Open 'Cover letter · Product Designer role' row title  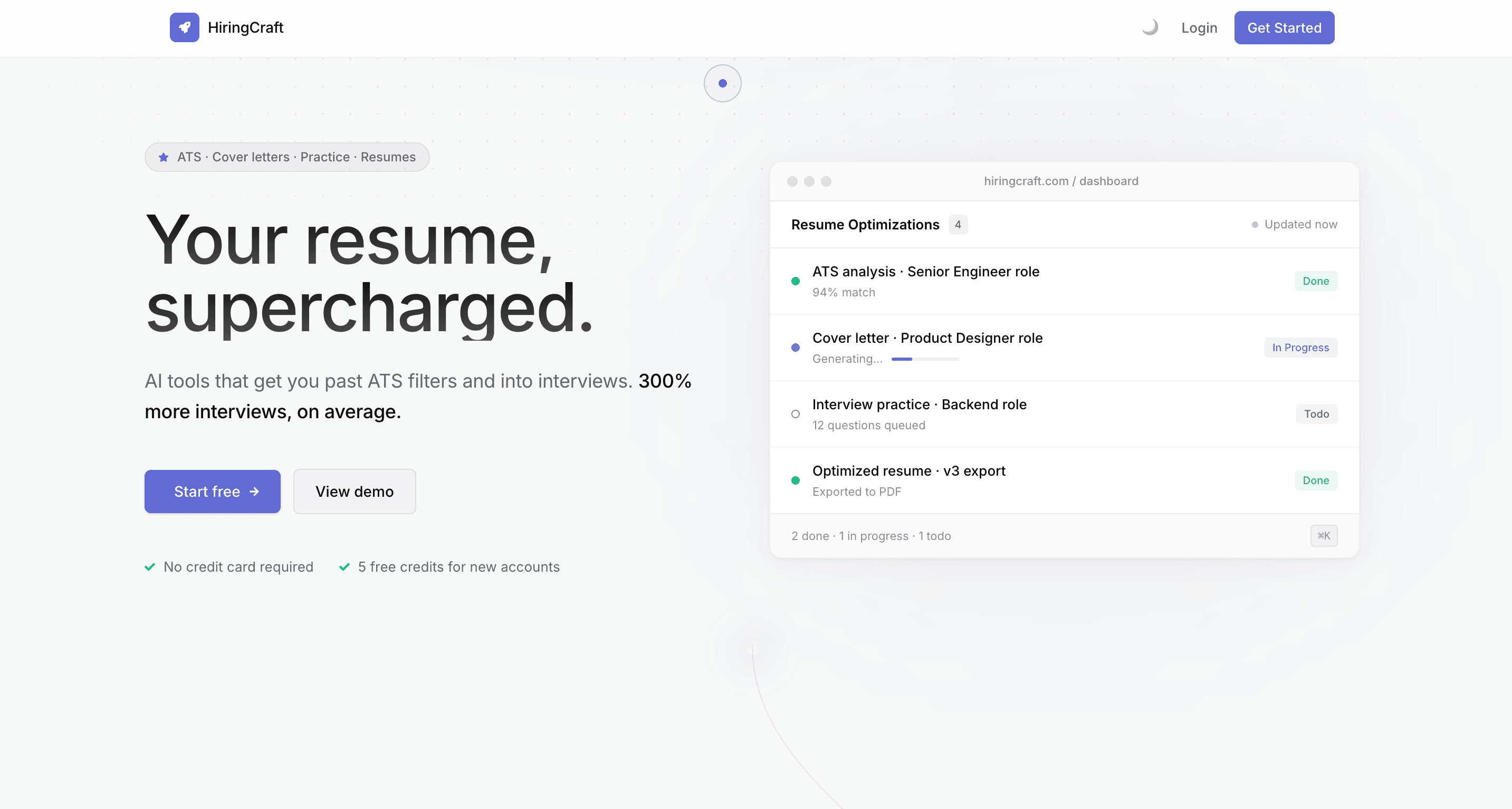click(x=927, y=338)
